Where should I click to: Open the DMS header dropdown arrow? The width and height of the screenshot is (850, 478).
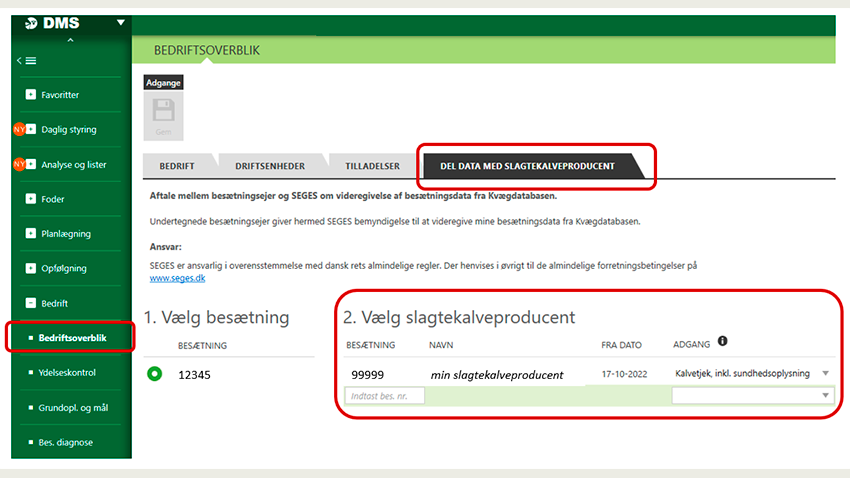(x=121, y=22)
